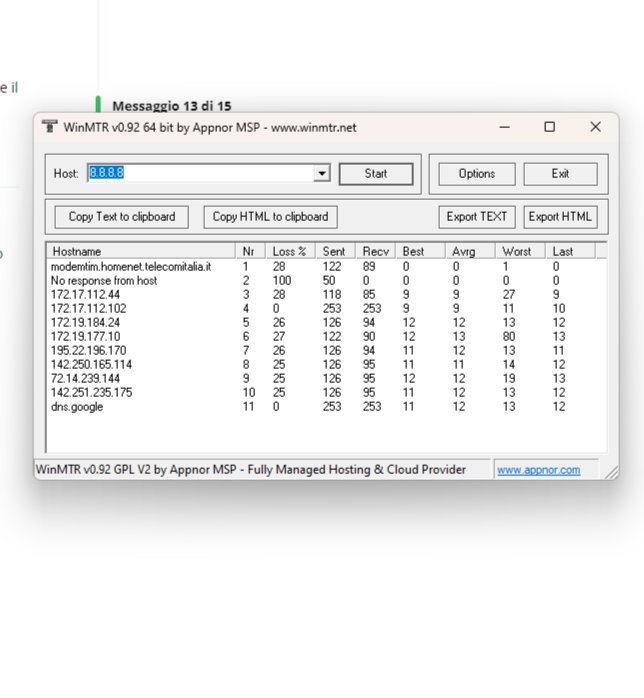
Task: Click the Exit button
Action: [560, 174]
